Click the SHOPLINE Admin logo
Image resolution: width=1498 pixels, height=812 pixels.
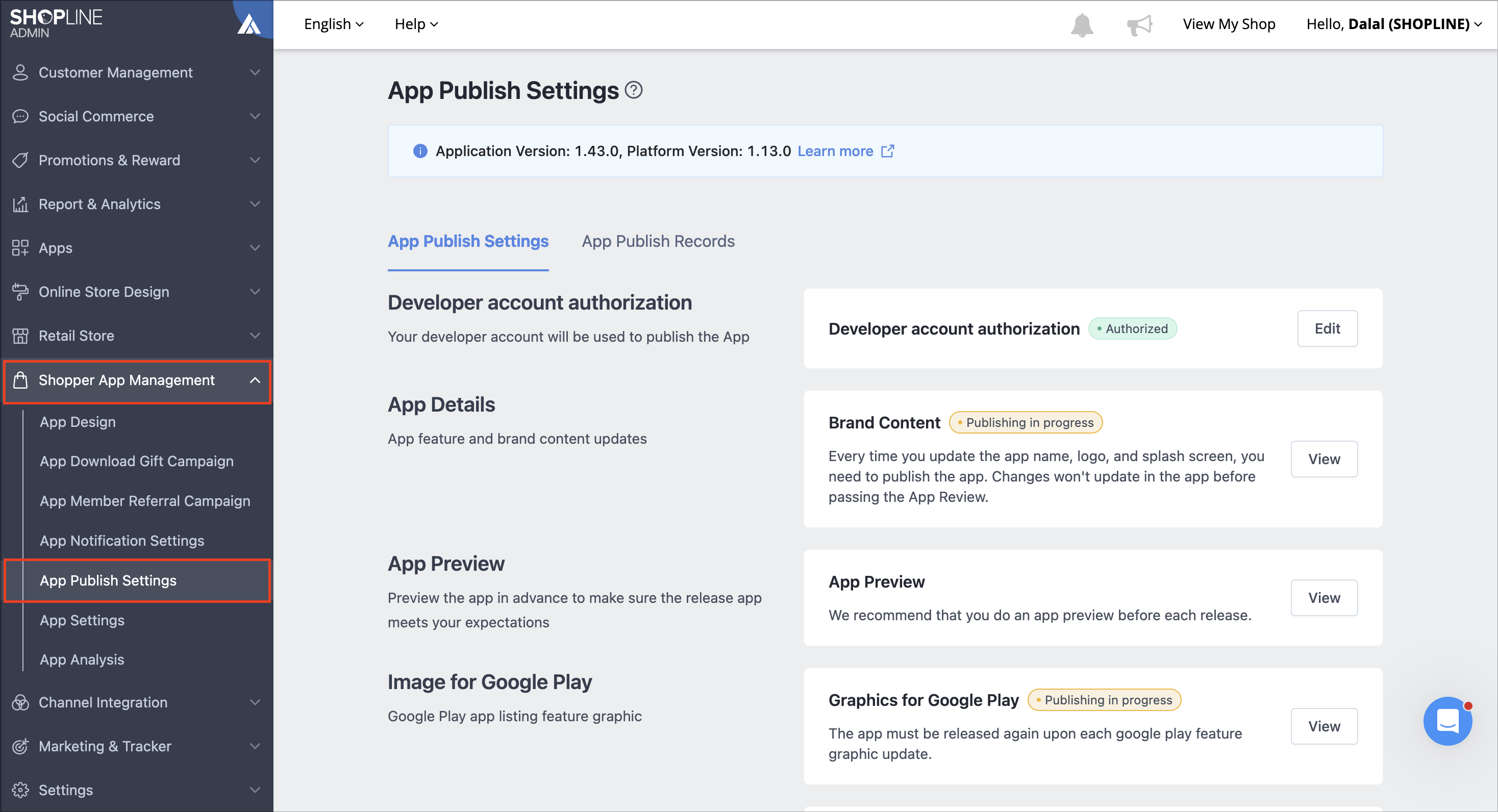[56, 23]
